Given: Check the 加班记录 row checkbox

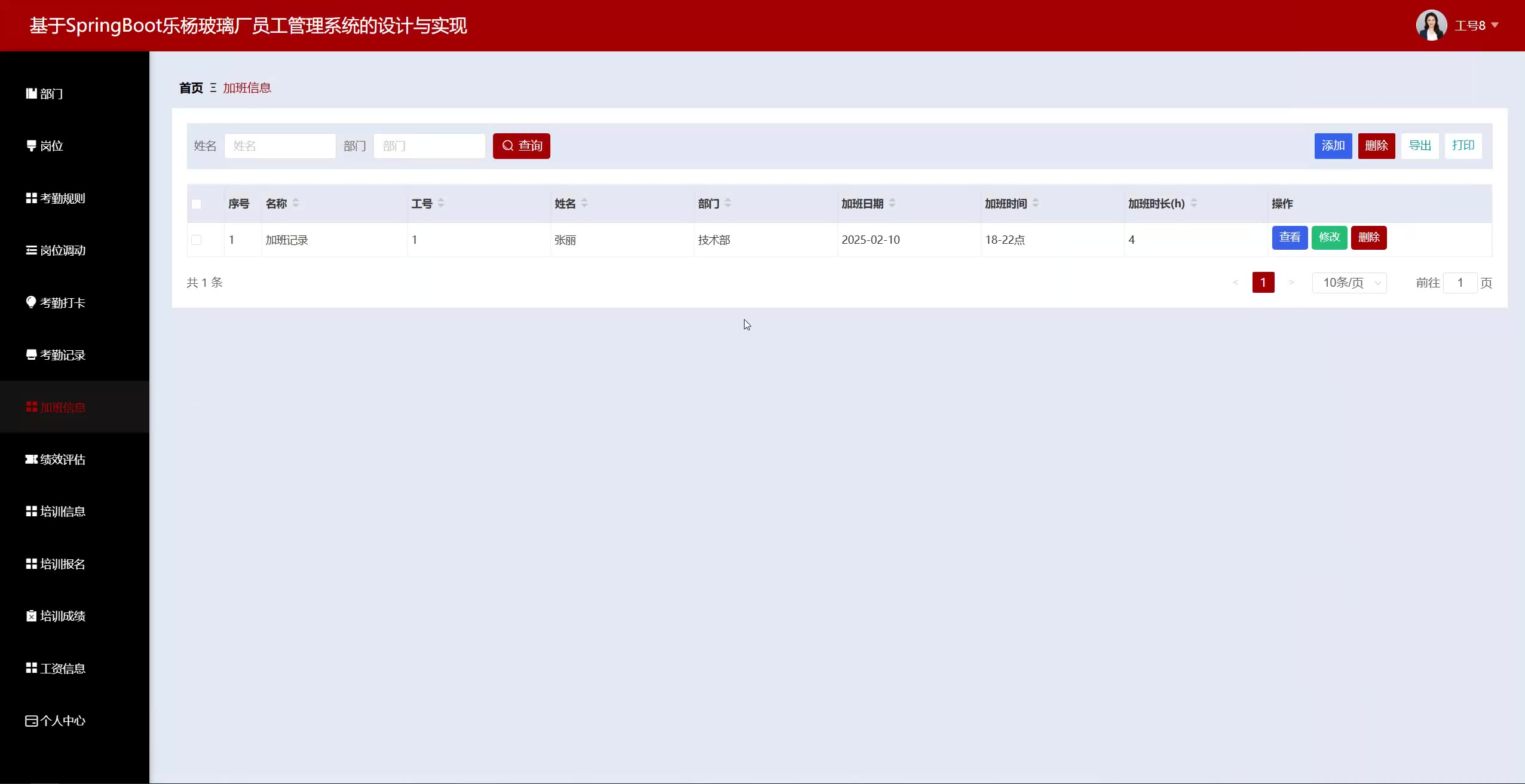Looking at the screenshot, I should click(x=196, y=240).
